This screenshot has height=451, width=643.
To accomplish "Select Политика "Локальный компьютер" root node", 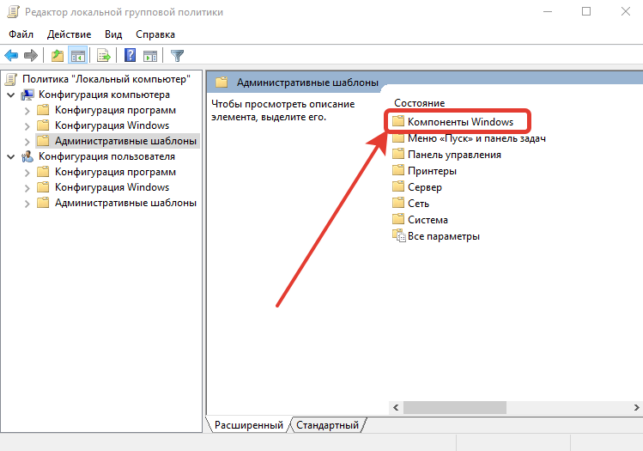I will (x=106, y=79).
